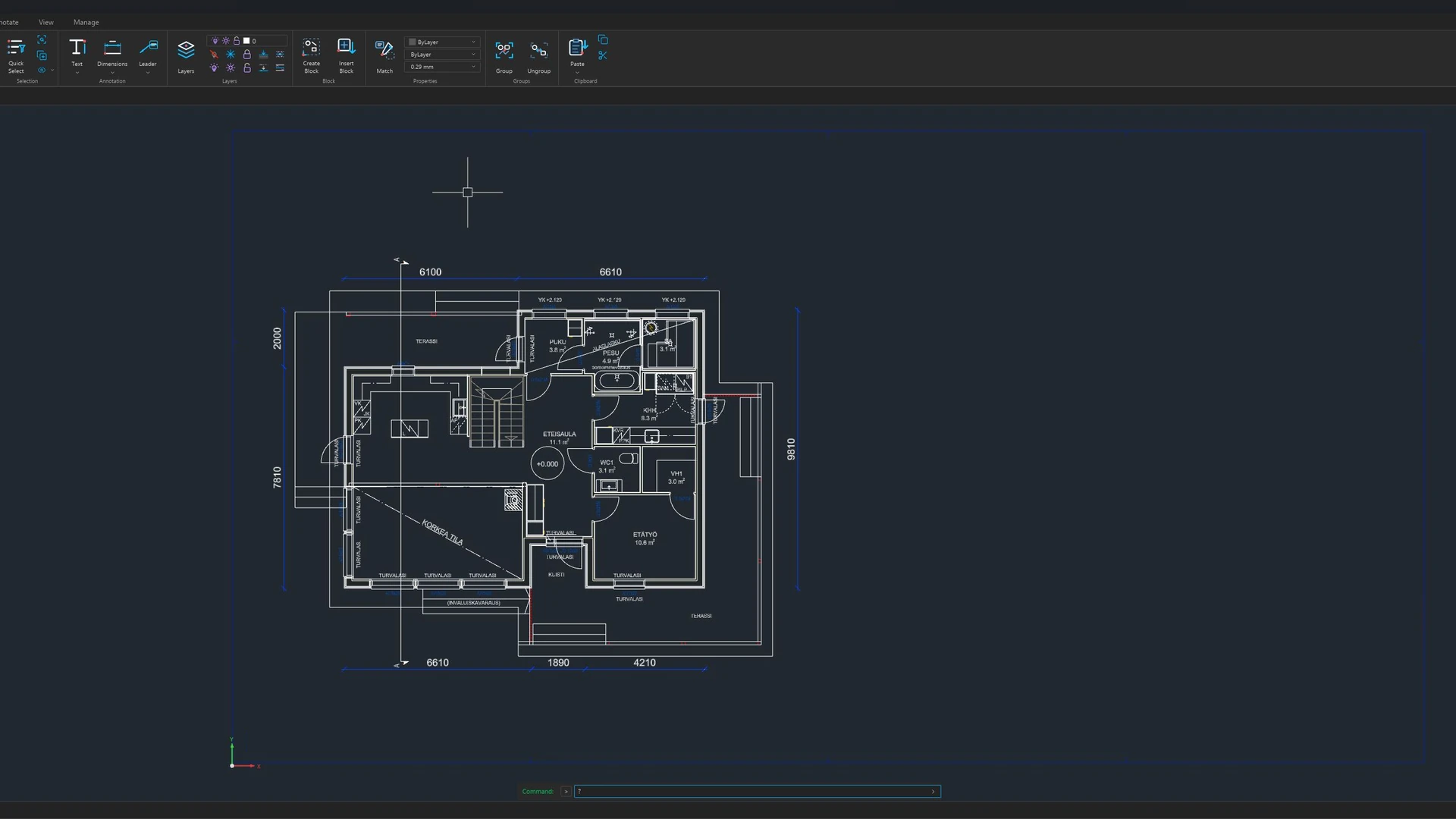Click the +0.000 elevation marker in drawing
Viewport: 1456px width, 819px height.
pyautogui.click(x=547, y=464)
